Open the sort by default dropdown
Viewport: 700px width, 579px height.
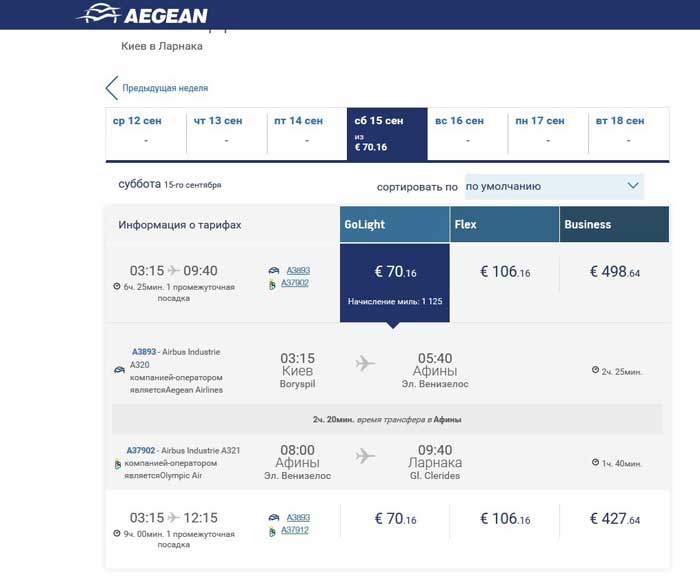pos(553,186)
